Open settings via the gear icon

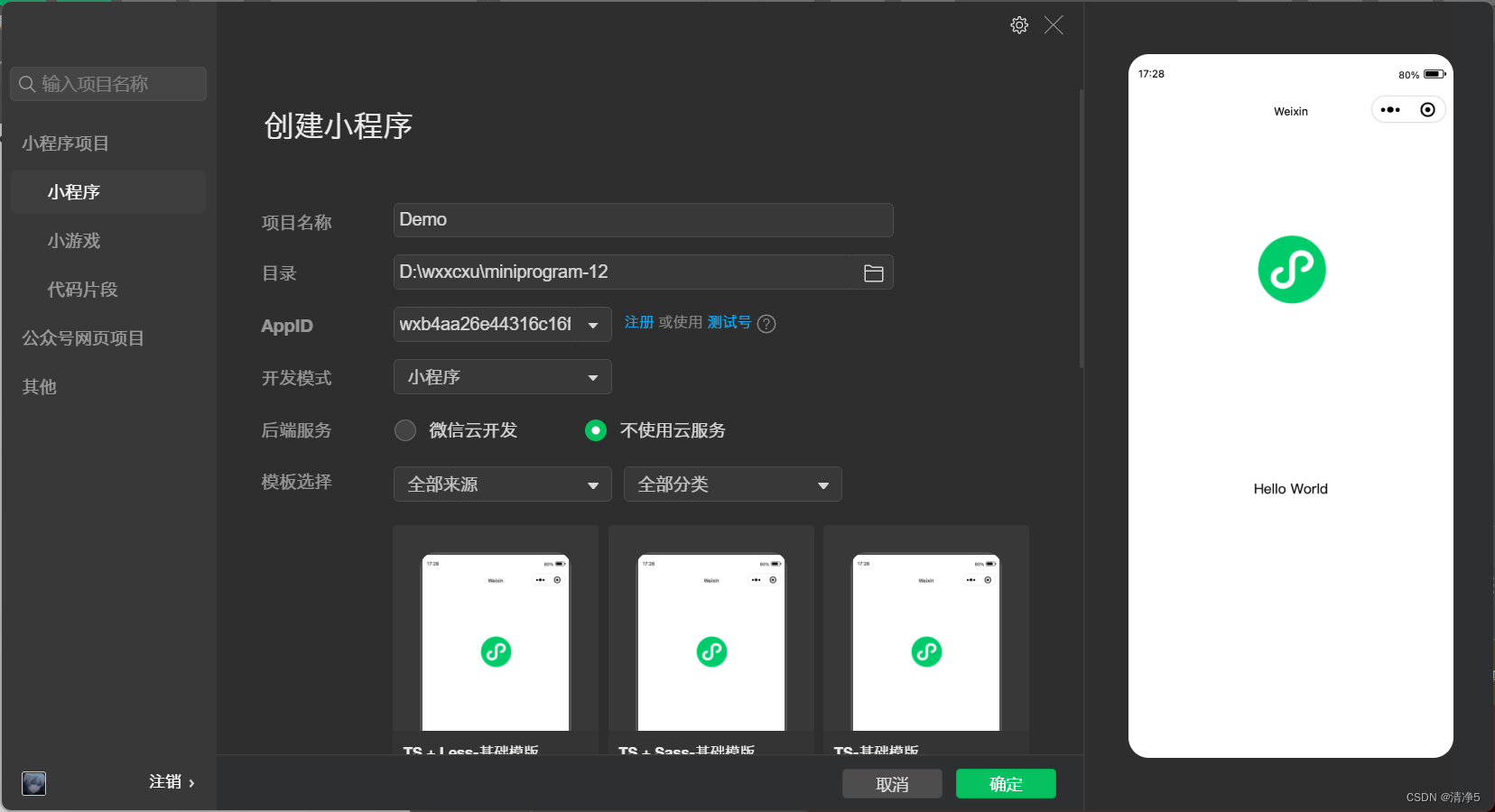(x=1019, y=25)
